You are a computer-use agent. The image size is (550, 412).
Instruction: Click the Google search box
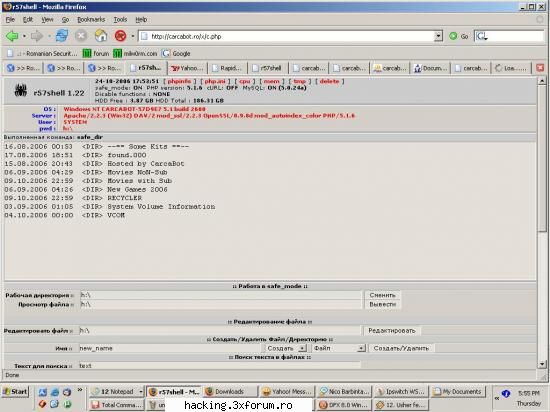tap(509, 36)
